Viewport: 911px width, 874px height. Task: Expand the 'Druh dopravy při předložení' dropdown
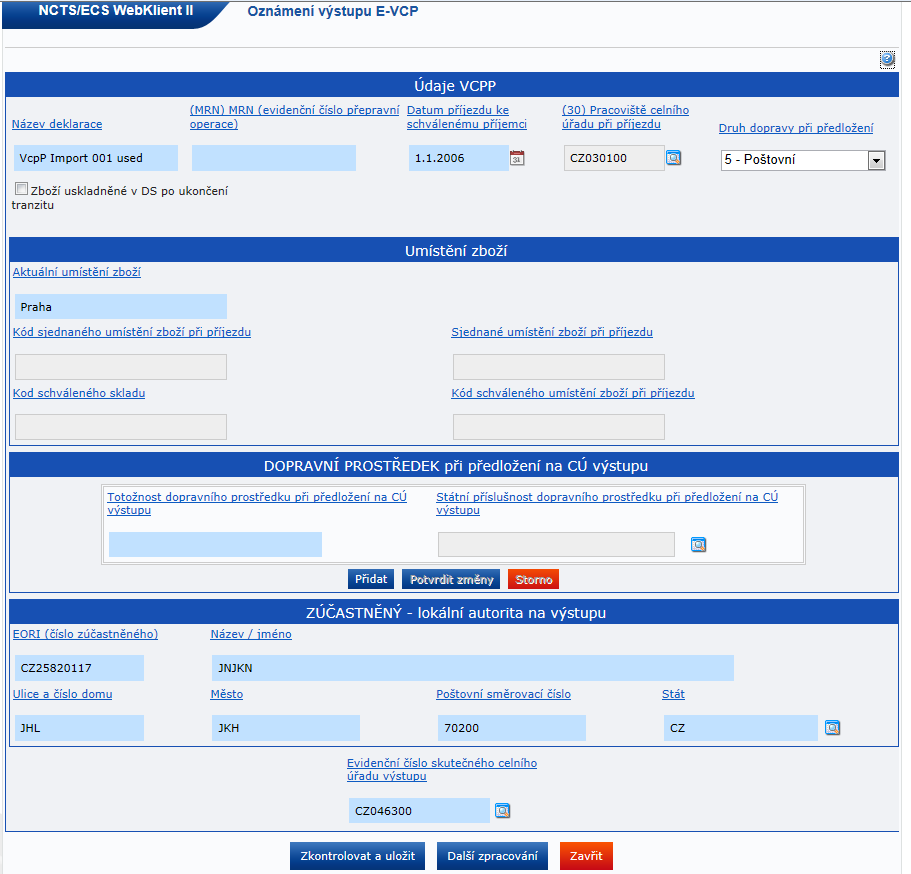point(876,160)
